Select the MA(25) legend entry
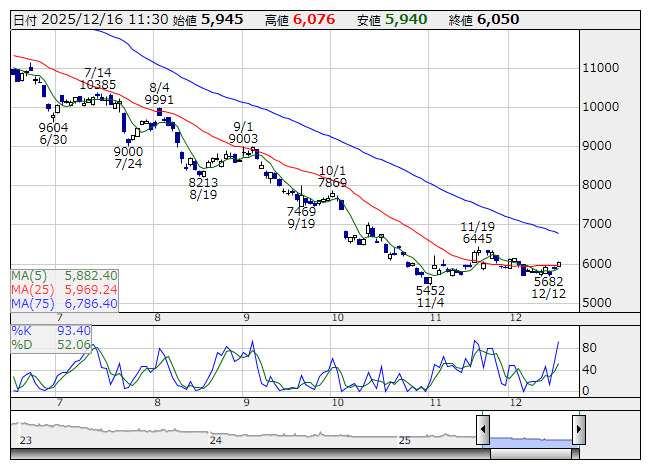 [x=64, y=289]
